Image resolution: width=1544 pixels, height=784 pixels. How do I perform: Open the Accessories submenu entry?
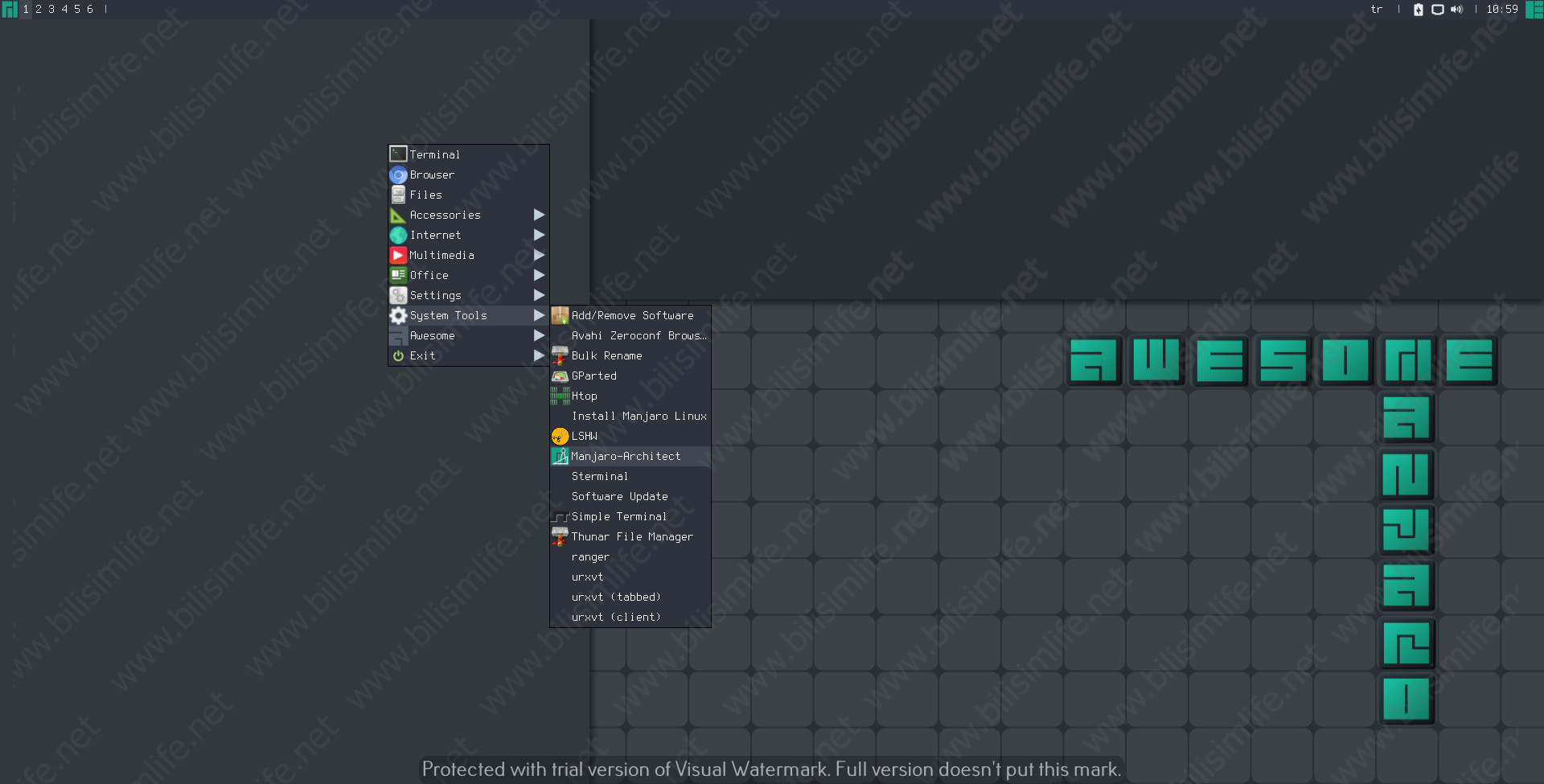point(469,215)
